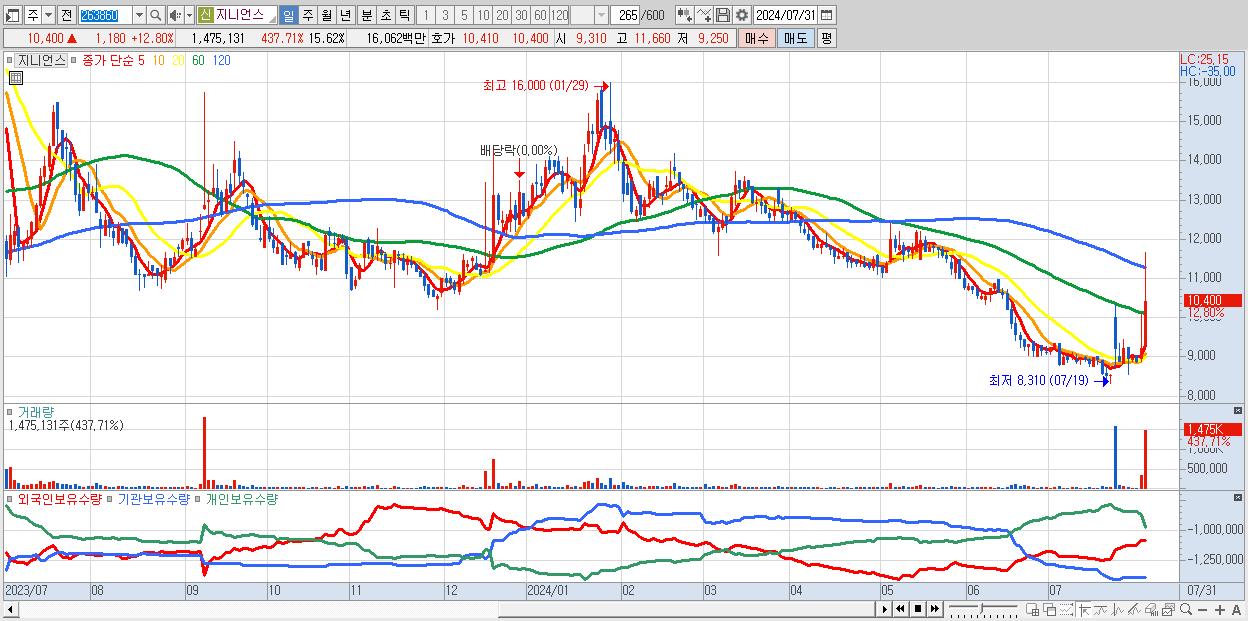The width and height of the screenshot is (1248, 621).
Task: Select the 분 minute period tab
Action: click(366, 15)
